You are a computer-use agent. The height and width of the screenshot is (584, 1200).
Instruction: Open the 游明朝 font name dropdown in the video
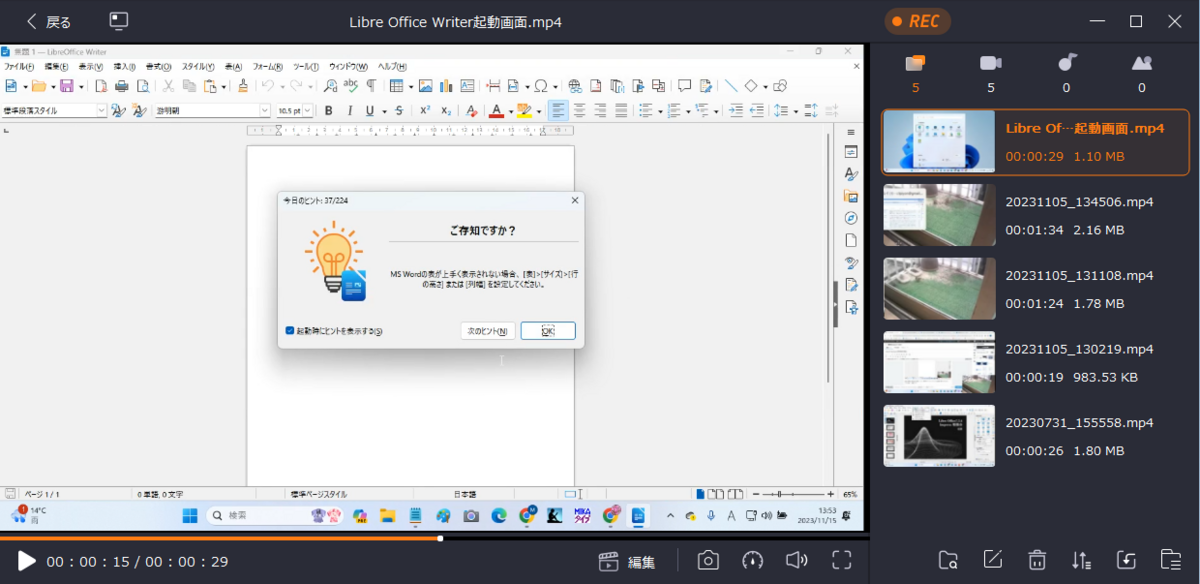[x=265, y=111]
